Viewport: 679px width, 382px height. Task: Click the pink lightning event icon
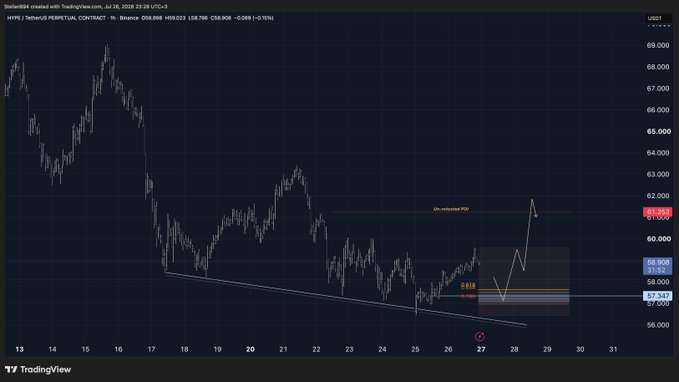coord(479,337)
